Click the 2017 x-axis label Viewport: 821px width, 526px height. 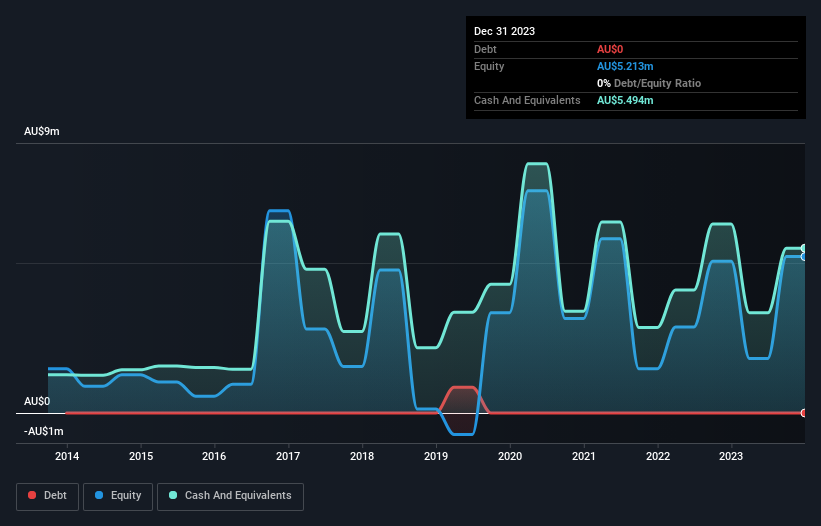tap(288, 456)
